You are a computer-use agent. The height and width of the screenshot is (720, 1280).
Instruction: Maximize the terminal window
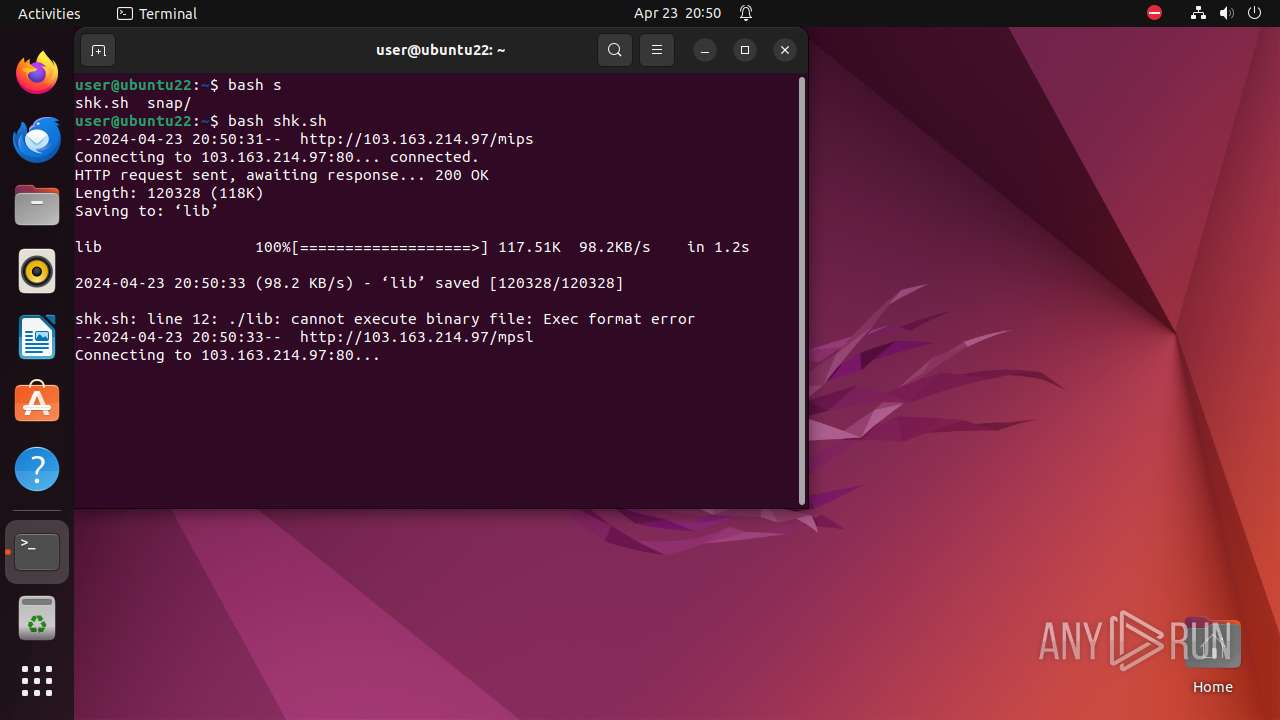[745, 50]
